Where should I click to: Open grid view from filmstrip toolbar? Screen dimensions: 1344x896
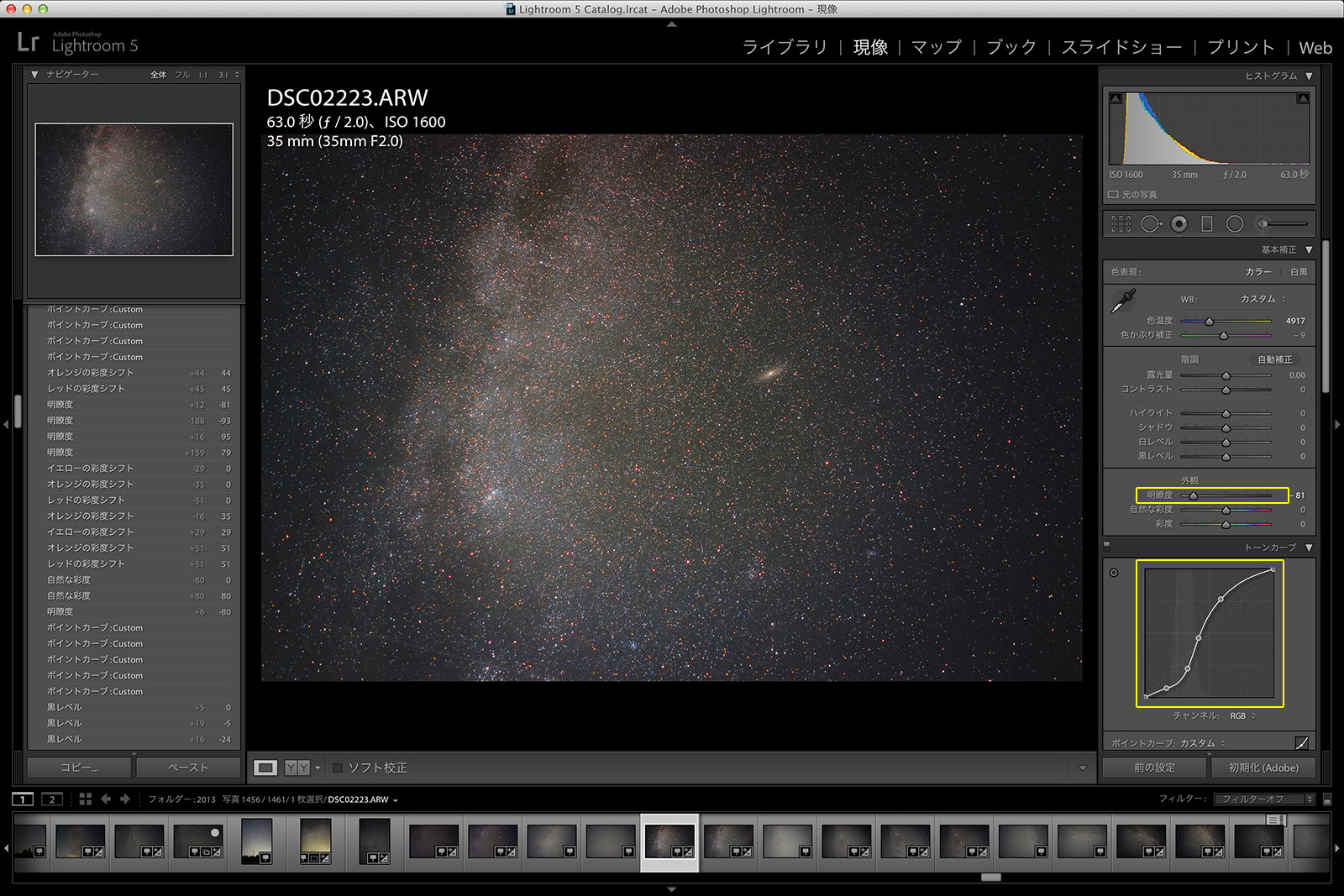coord(85,799)
